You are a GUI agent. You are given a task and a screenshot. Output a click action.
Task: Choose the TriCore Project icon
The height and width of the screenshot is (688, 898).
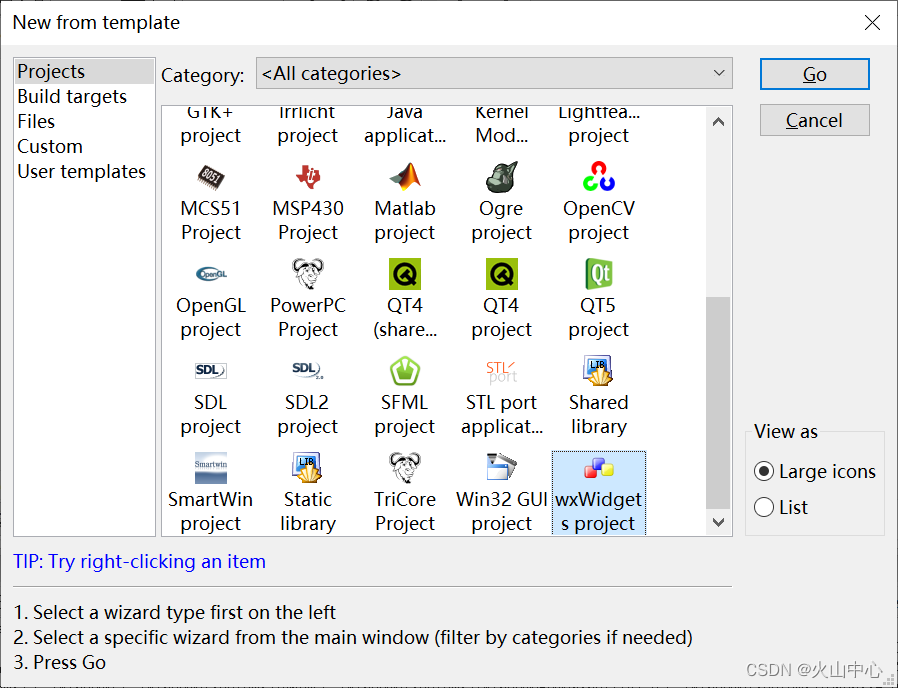[405, 468]
